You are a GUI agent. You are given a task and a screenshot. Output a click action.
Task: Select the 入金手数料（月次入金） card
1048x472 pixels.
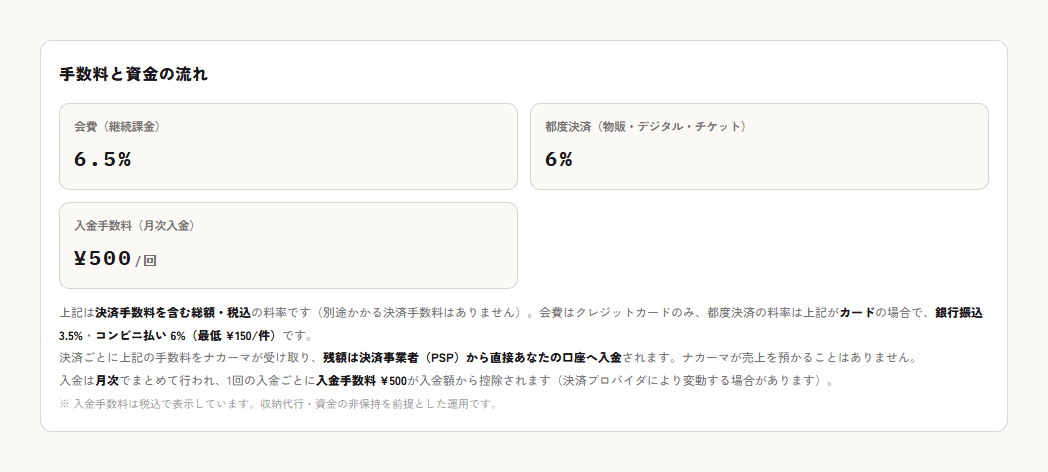coord(288,245)
